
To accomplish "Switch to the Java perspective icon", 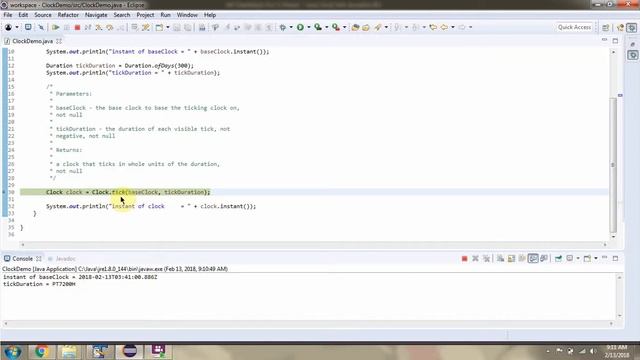I will point(621,27).
